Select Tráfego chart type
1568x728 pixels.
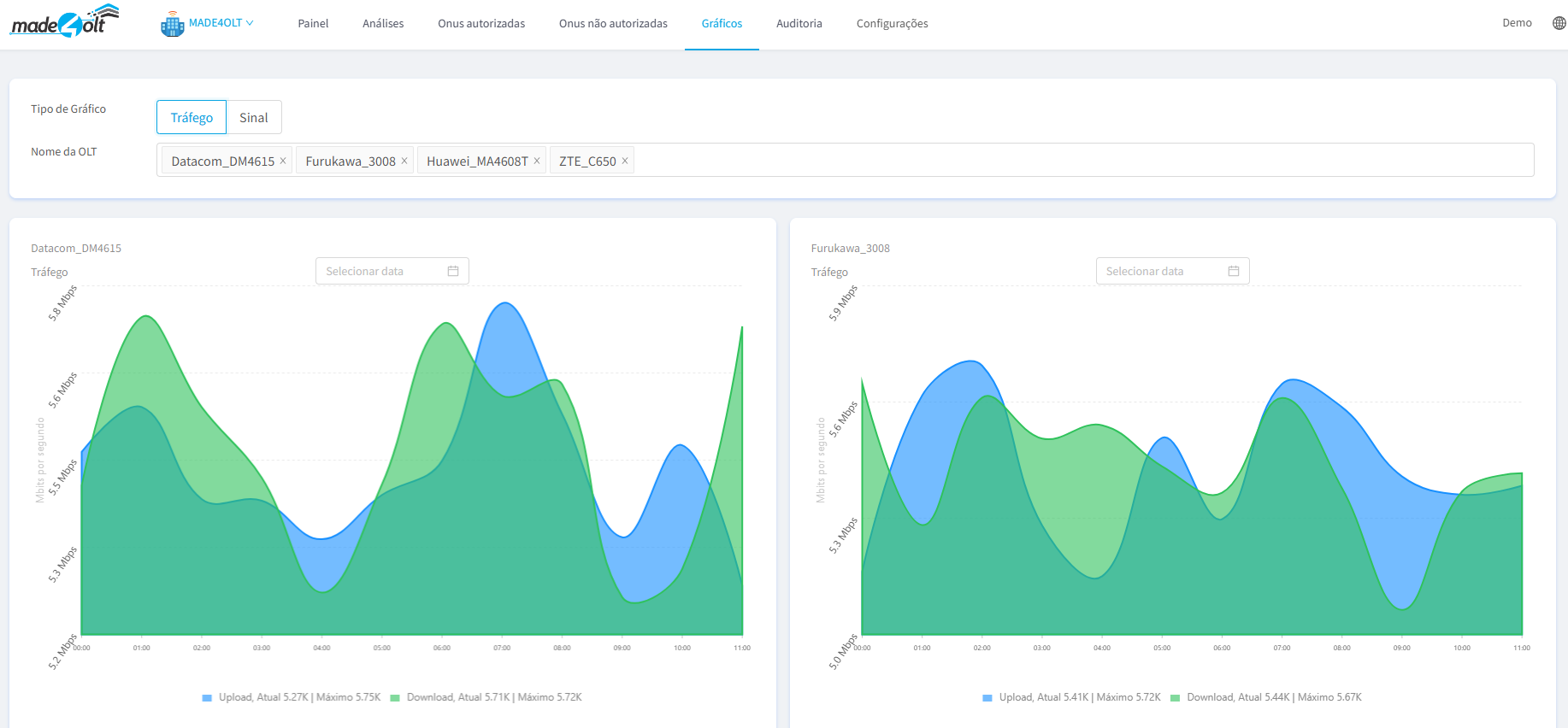(x=192, y=117)
